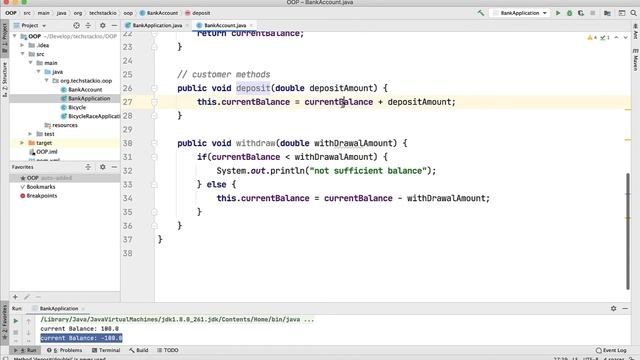Screen dimensions: 640x360
Task: Click the yellow warning stripe mark beside line 27
Action: pyautogui.click(x=627, y=109)
